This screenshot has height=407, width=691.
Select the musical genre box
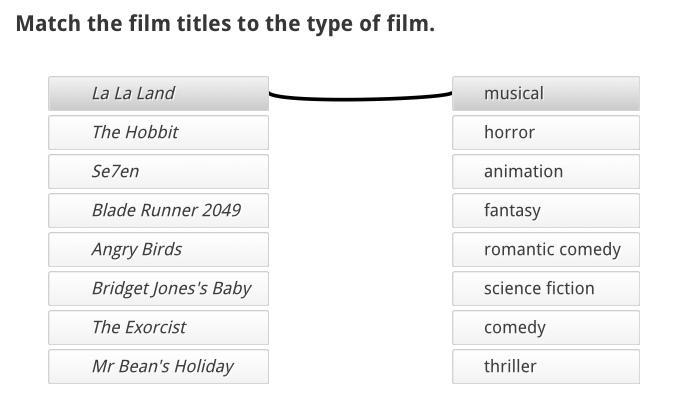[x=545, y=93]
